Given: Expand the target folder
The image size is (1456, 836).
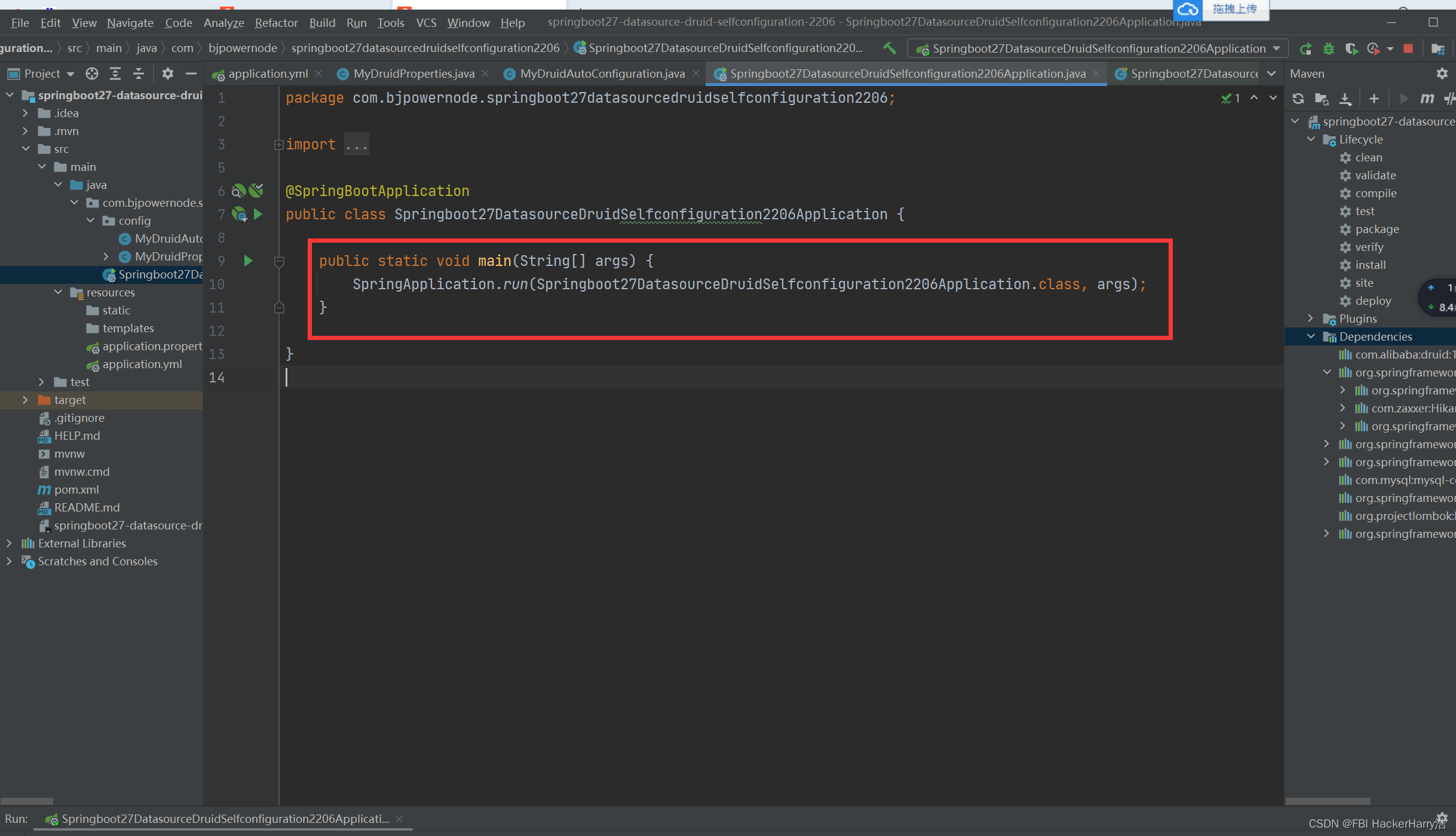Looking at the screenshot, I should coord(25,400).
